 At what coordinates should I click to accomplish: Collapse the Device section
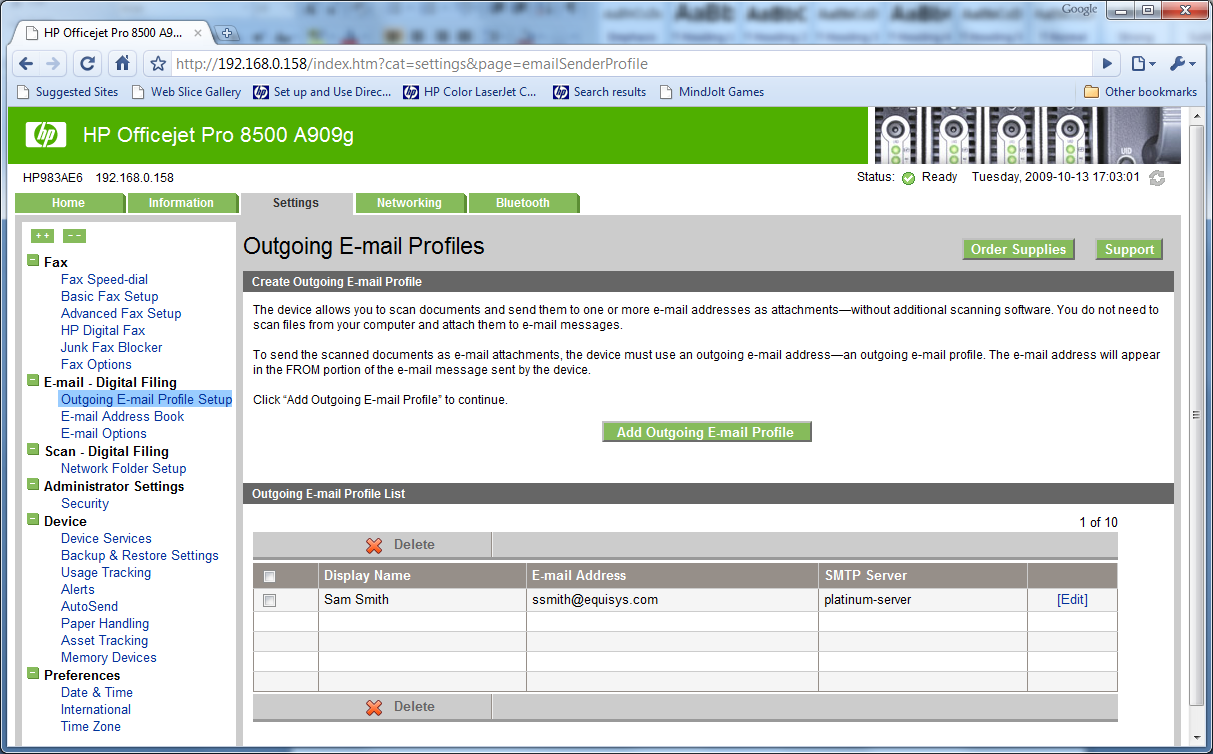pyautogui.click(x=33, y=521)
